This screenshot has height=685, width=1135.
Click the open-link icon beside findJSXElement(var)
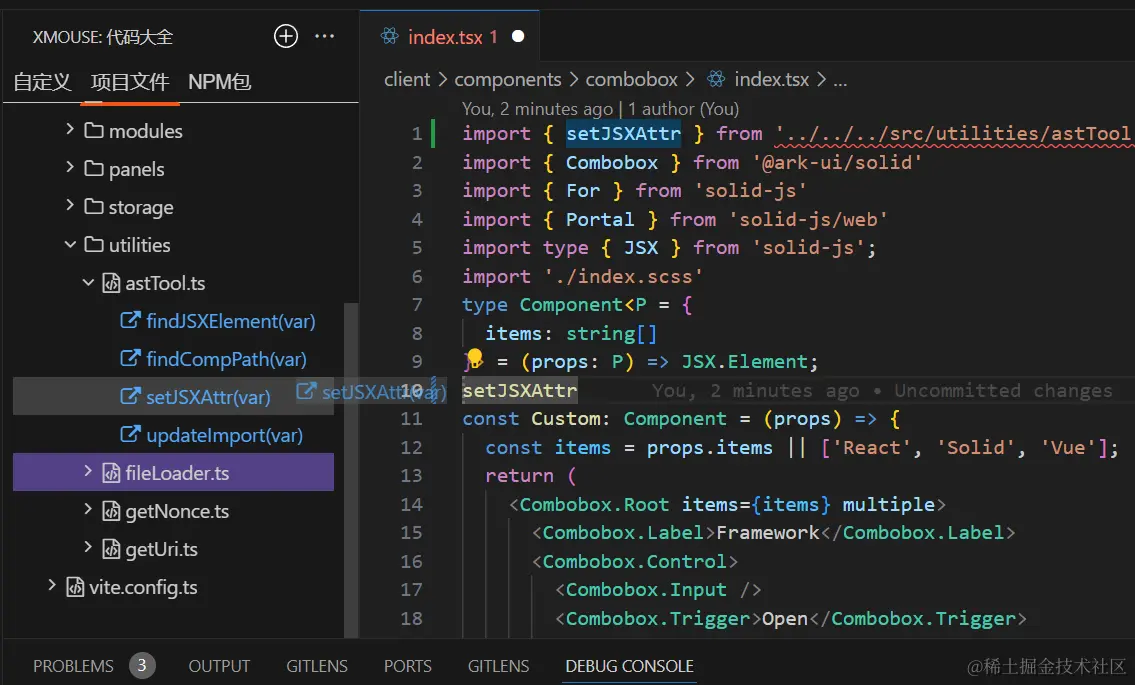point(130,321)
